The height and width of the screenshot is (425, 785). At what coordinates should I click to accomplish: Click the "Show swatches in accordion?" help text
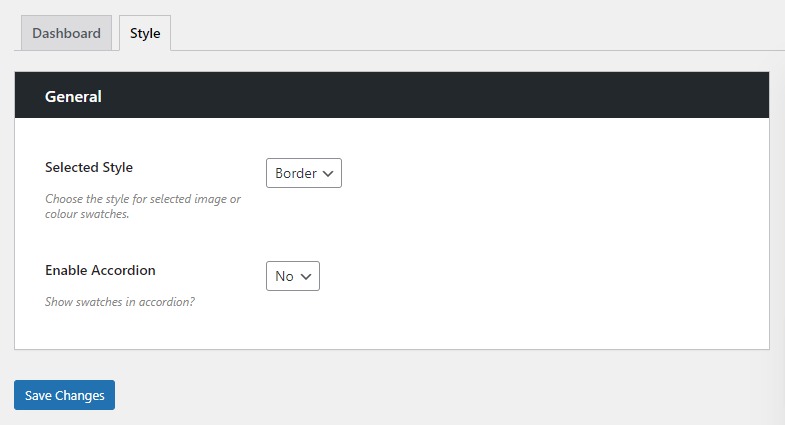[x=120, y=301]
